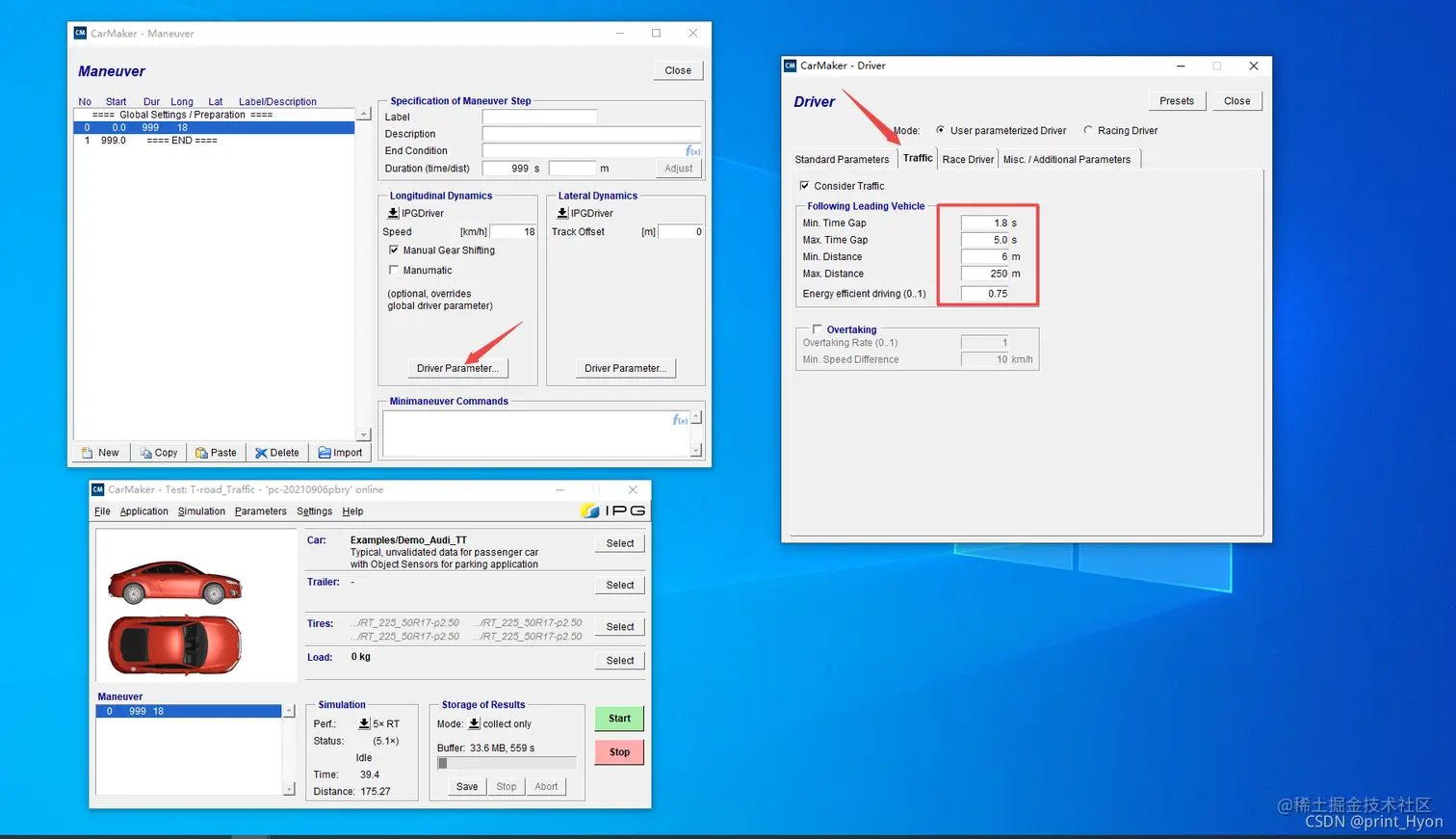Click the Abort button in Storage of Results
Viewport: 1456px width, 839px height.
click(x=546, y=787)
